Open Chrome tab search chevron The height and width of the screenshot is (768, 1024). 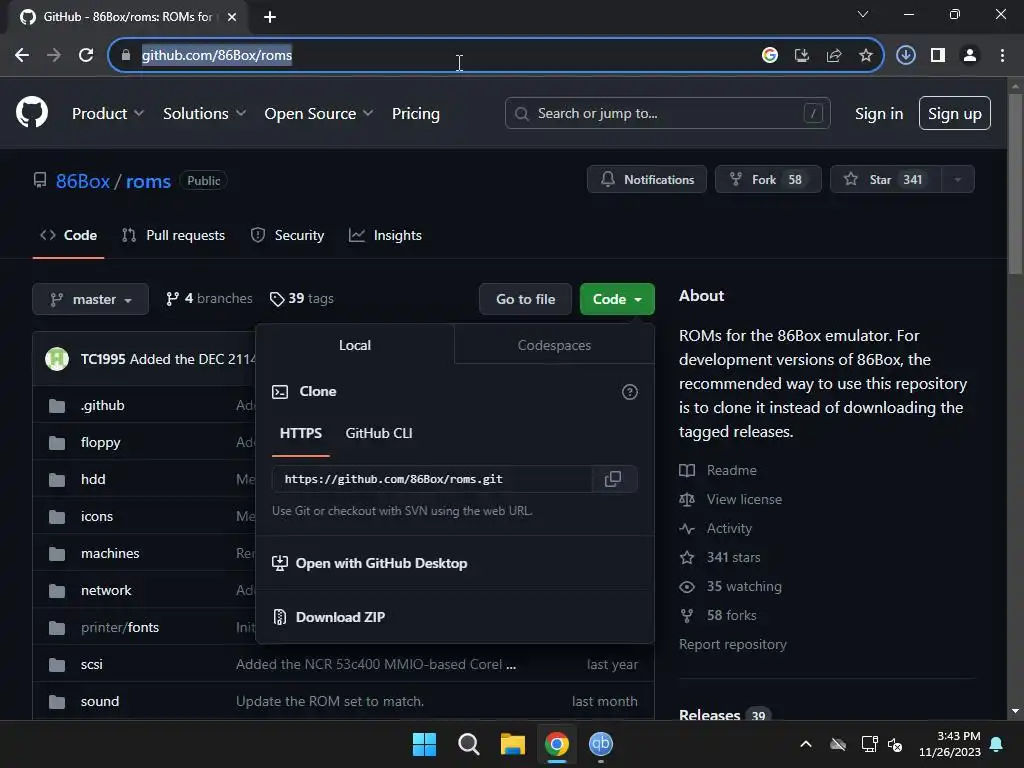863,14
